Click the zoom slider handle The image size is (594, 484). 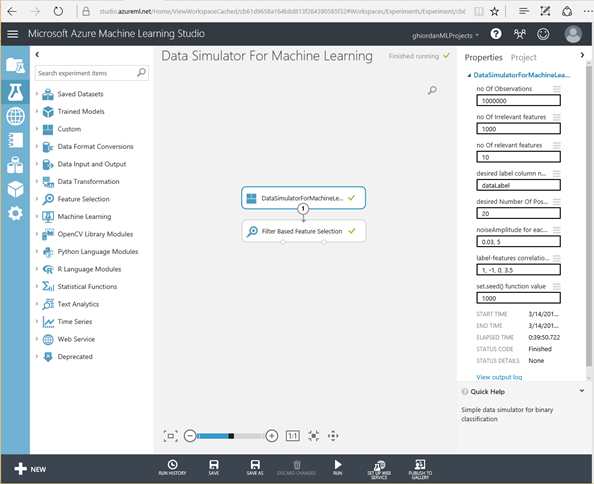pos(231,436)
